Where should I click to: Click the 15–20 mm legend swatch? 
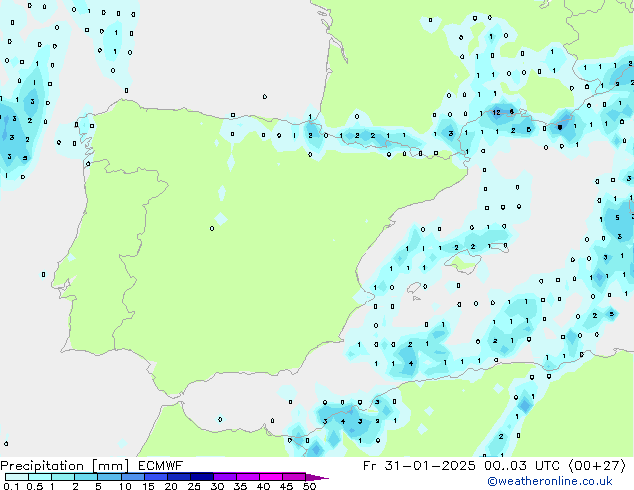(x=155, y=477)
